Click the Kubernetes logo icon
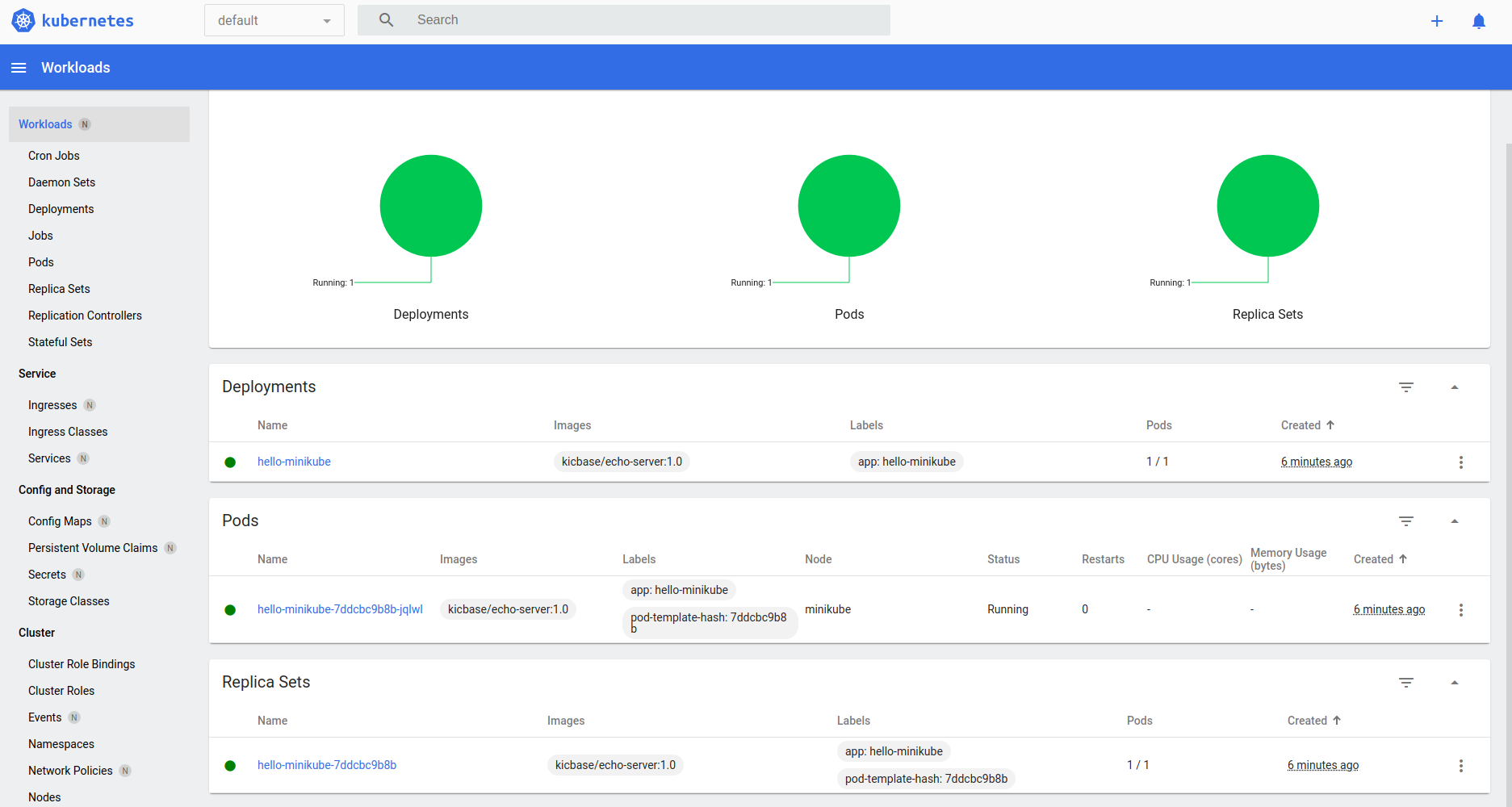This screenshot has height=807, width=1512. (23, 20)
